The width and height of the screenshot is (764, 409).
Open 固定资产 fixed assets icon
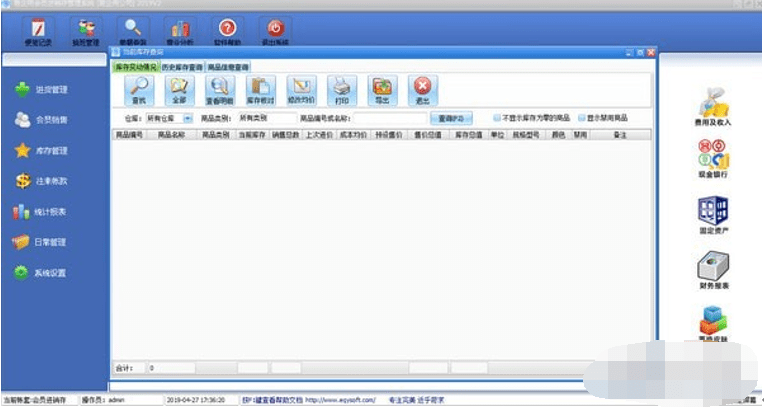pyautogui.click(x=712, y=214)
